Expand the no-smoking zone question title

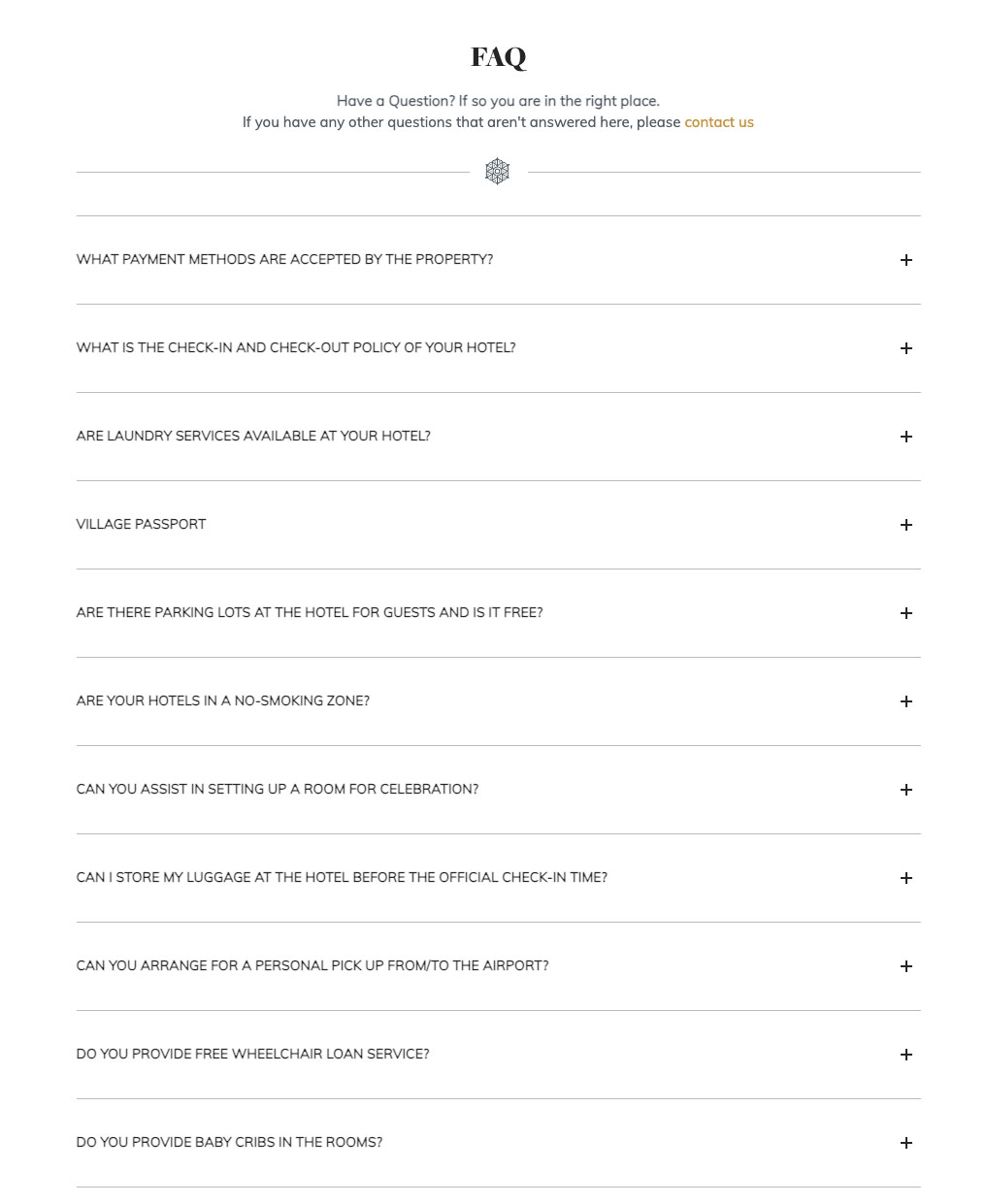pos(222,700)
